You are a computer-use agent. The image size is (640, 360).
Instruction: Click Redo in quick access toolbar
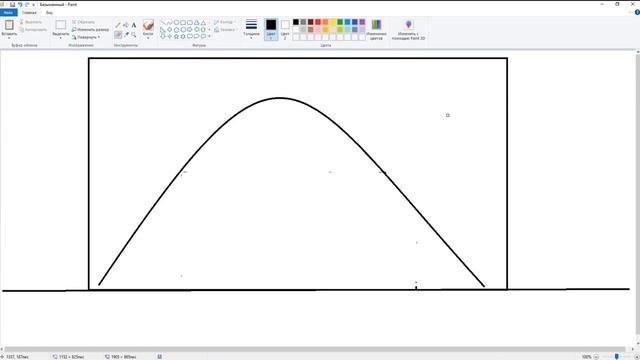click(27, 4)
